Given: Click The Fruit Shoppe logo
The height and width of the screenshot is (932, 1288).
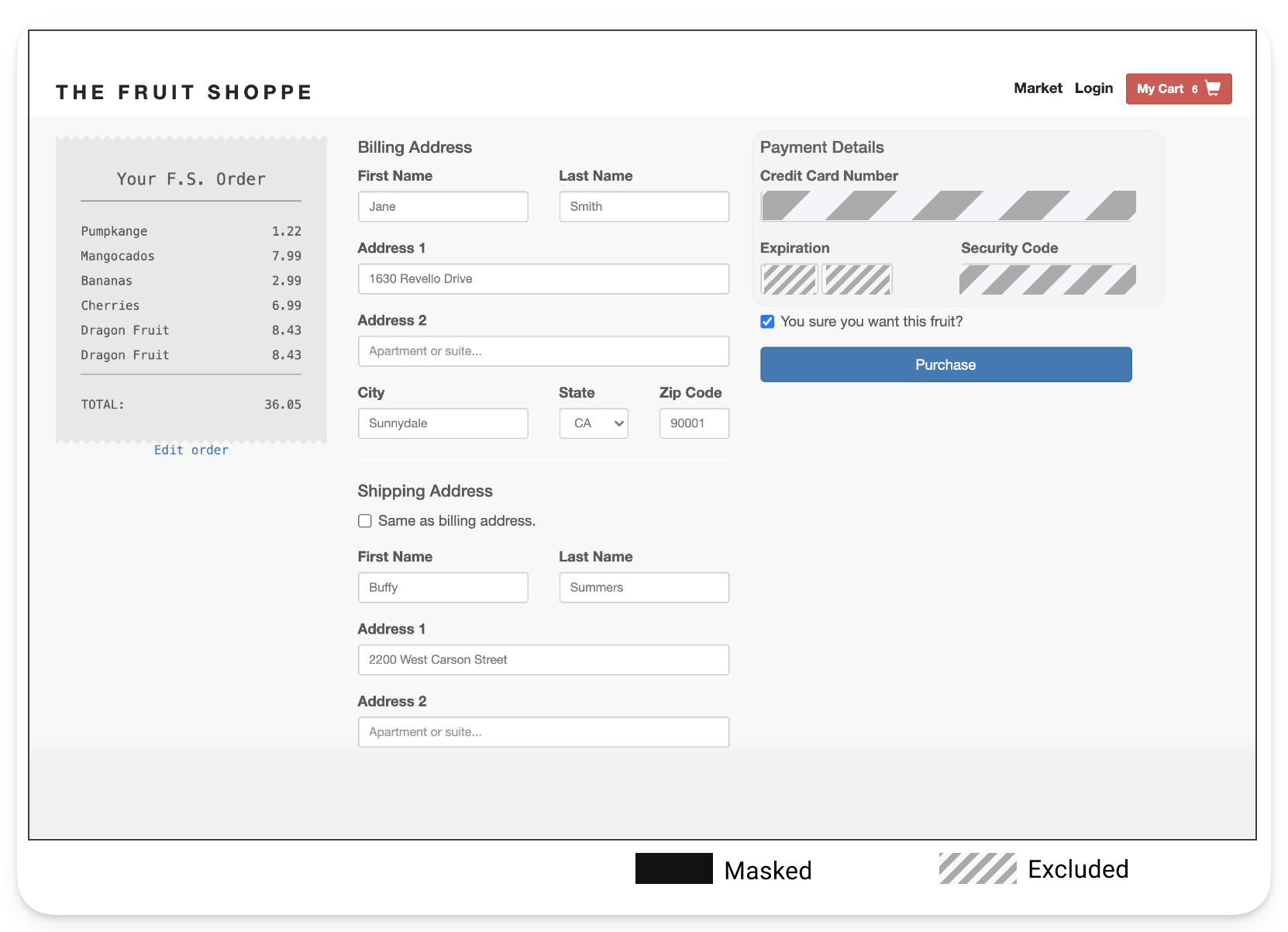Looking at the screenshot, I should pyautogui.click(x=184, y=92).
